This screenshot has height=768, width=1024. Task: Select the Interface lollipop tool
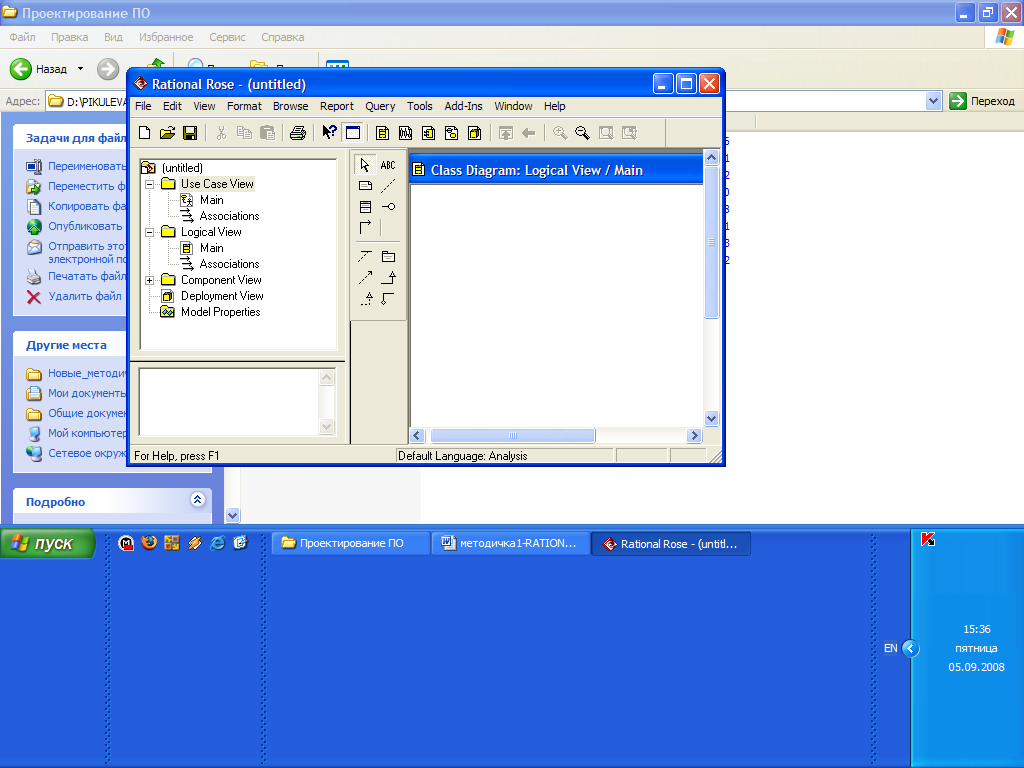(388, 206)
